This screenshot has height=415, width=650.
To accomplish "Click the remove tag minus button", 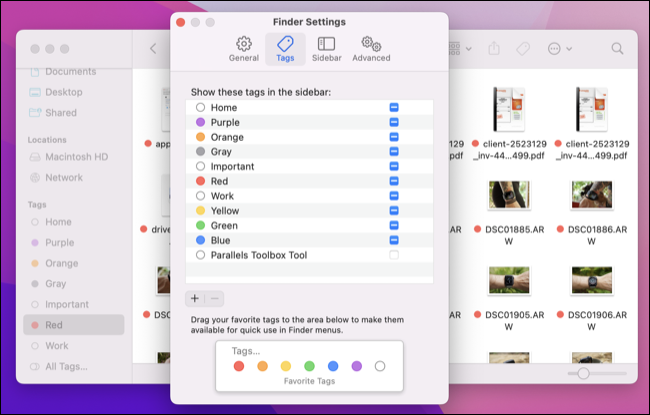I will (x=214, y=299).
